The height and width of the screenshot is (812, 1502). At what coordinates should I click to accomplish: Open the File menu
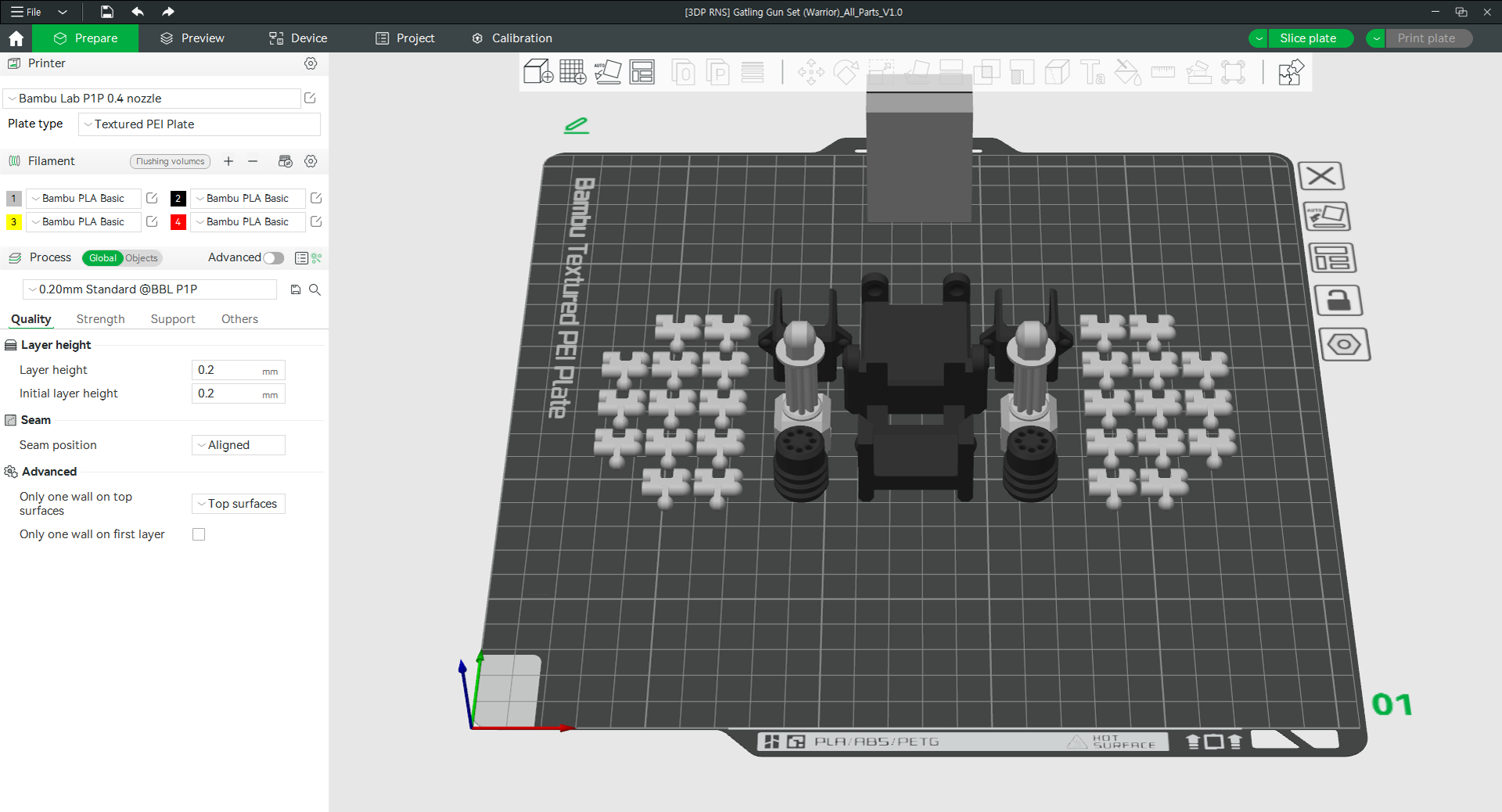(27, 12)
